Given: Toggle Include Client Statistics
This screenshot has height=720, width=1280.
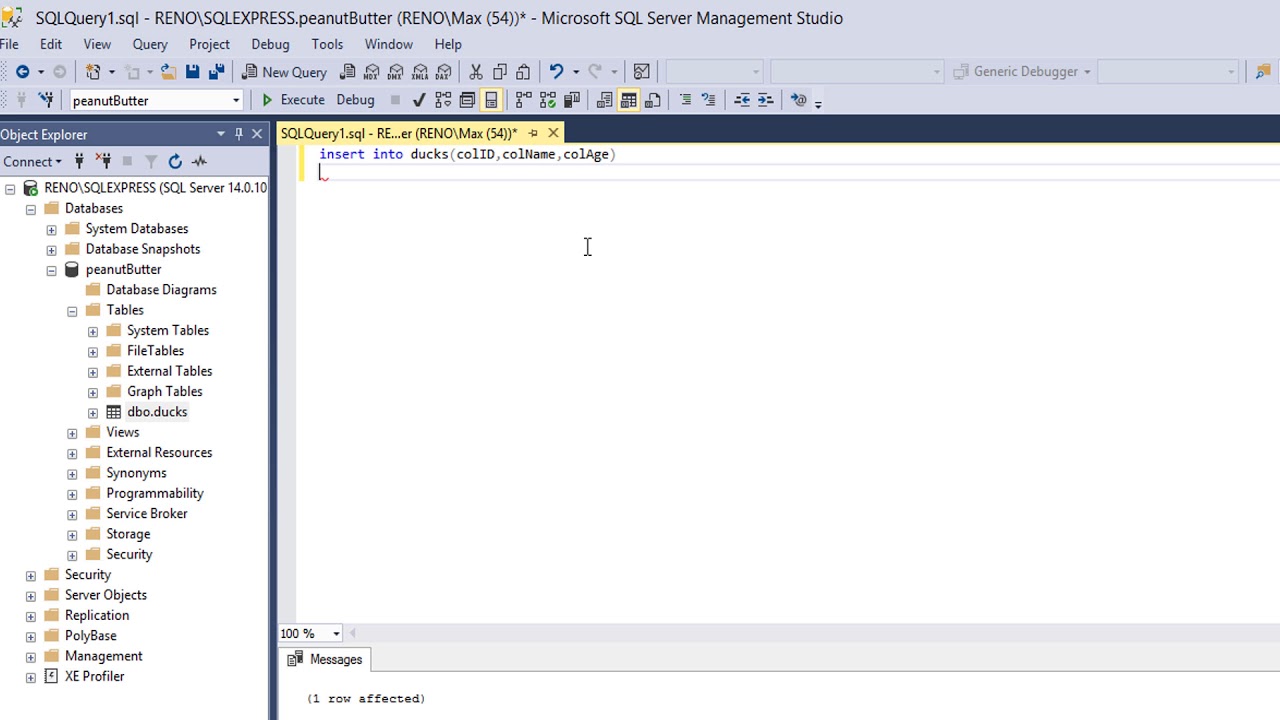Looking at the screenshot, I should [x=572, y=100].
